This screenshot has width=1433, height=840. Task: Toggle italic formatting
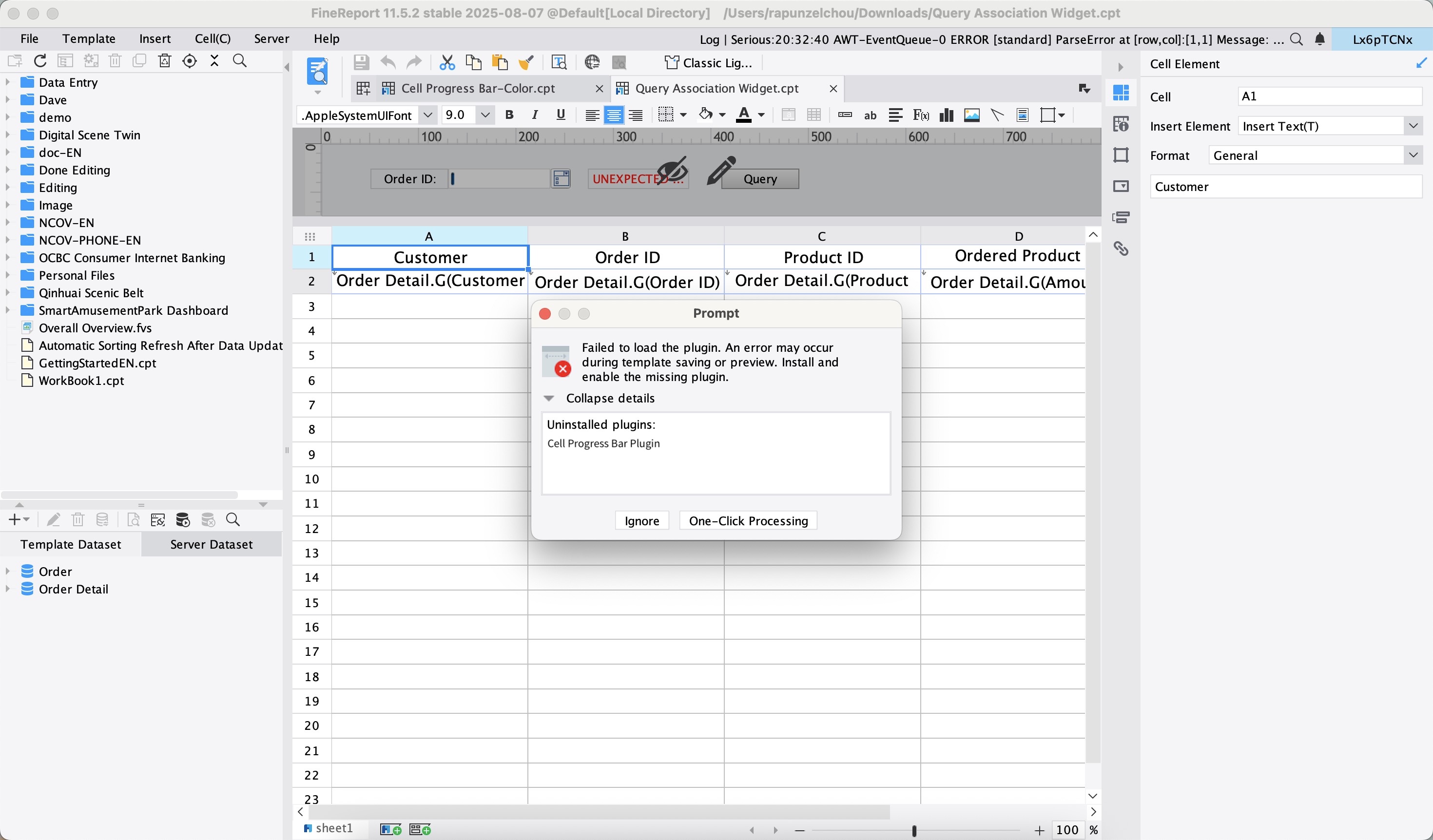click(535, 115)
